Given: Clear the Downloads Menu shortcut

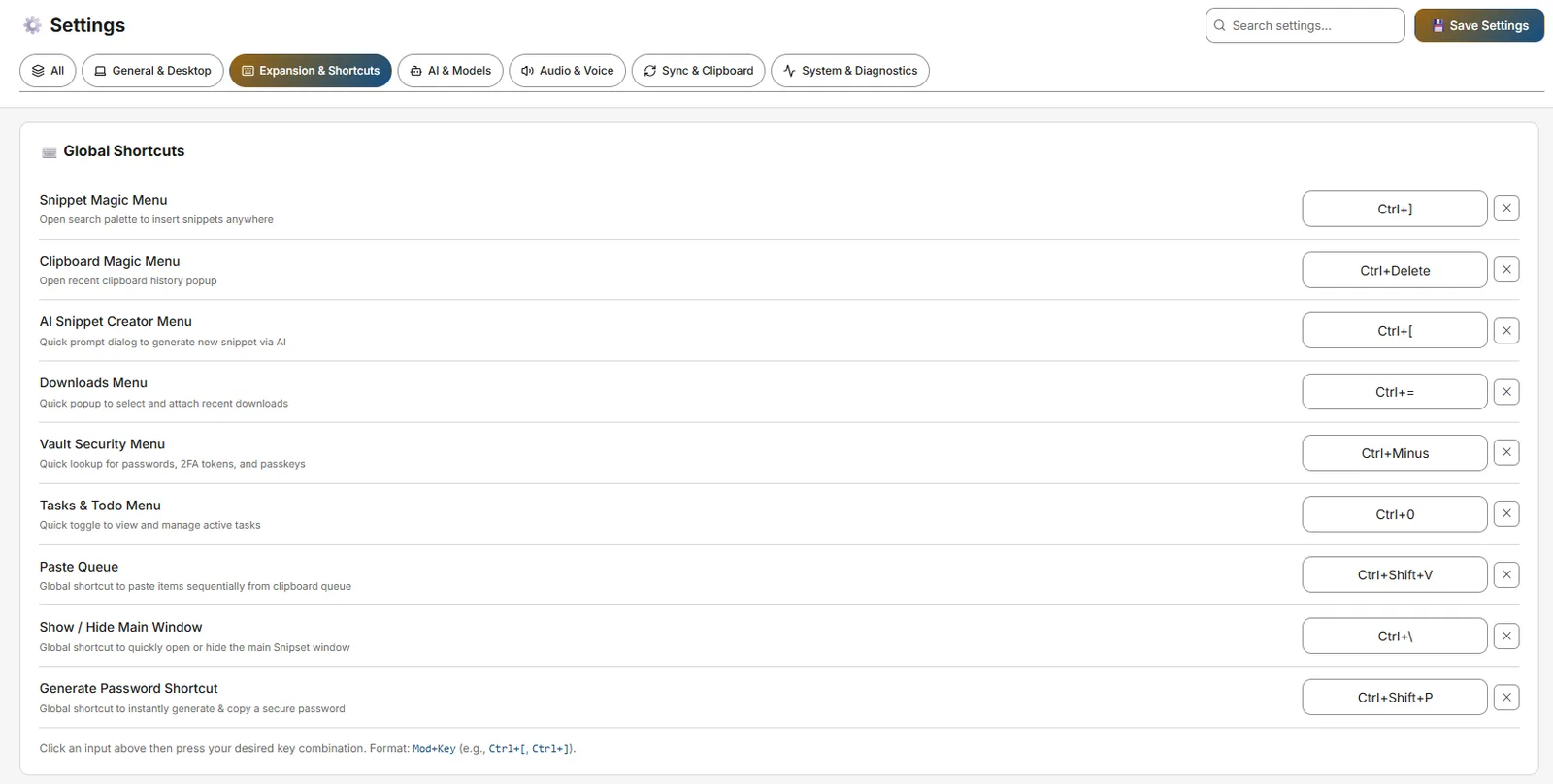Looking at the screenshot, I should pyautogui.click(x=1506, y=392).
